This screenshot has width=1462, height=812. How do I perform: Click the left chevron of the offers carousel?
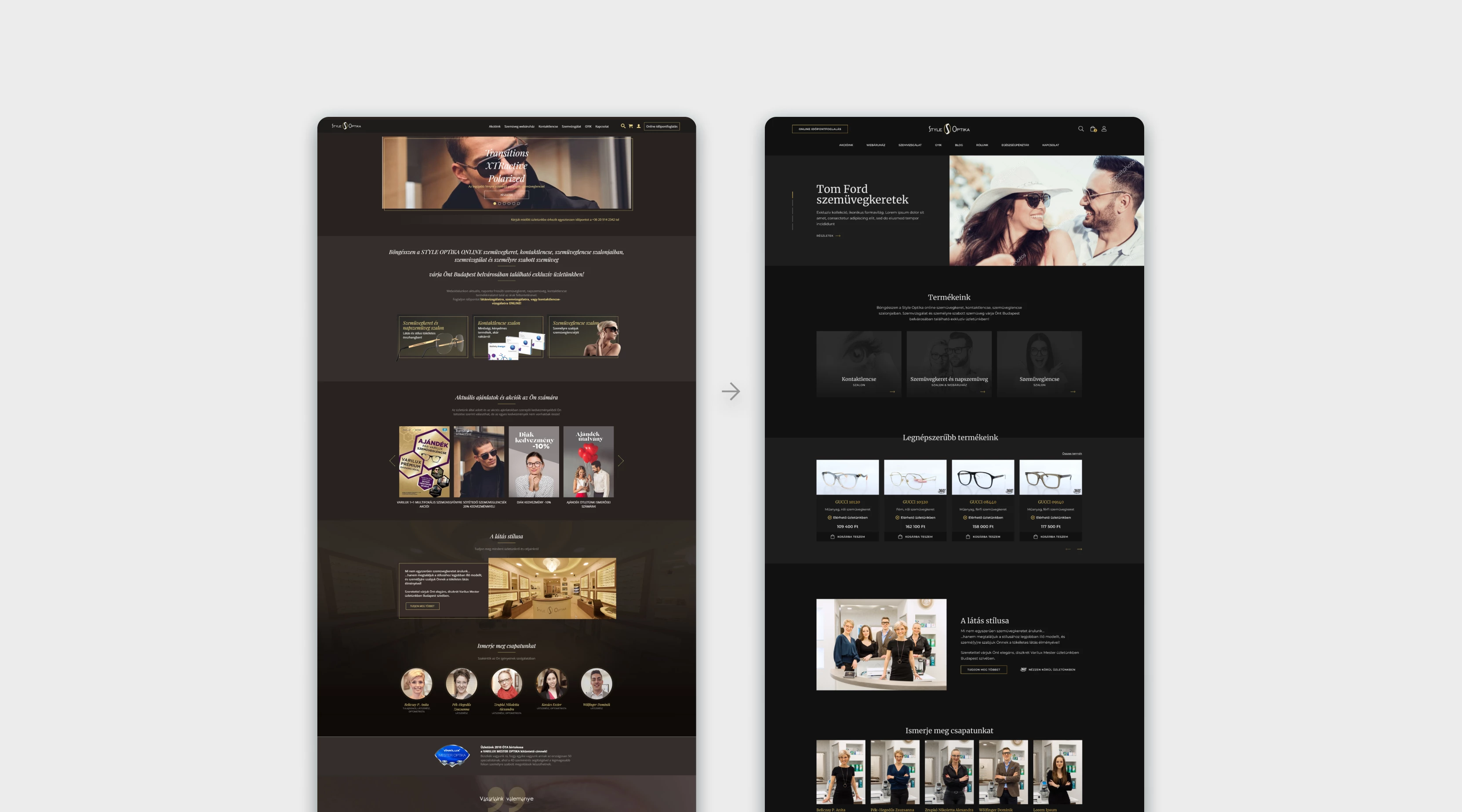point(392,461)
